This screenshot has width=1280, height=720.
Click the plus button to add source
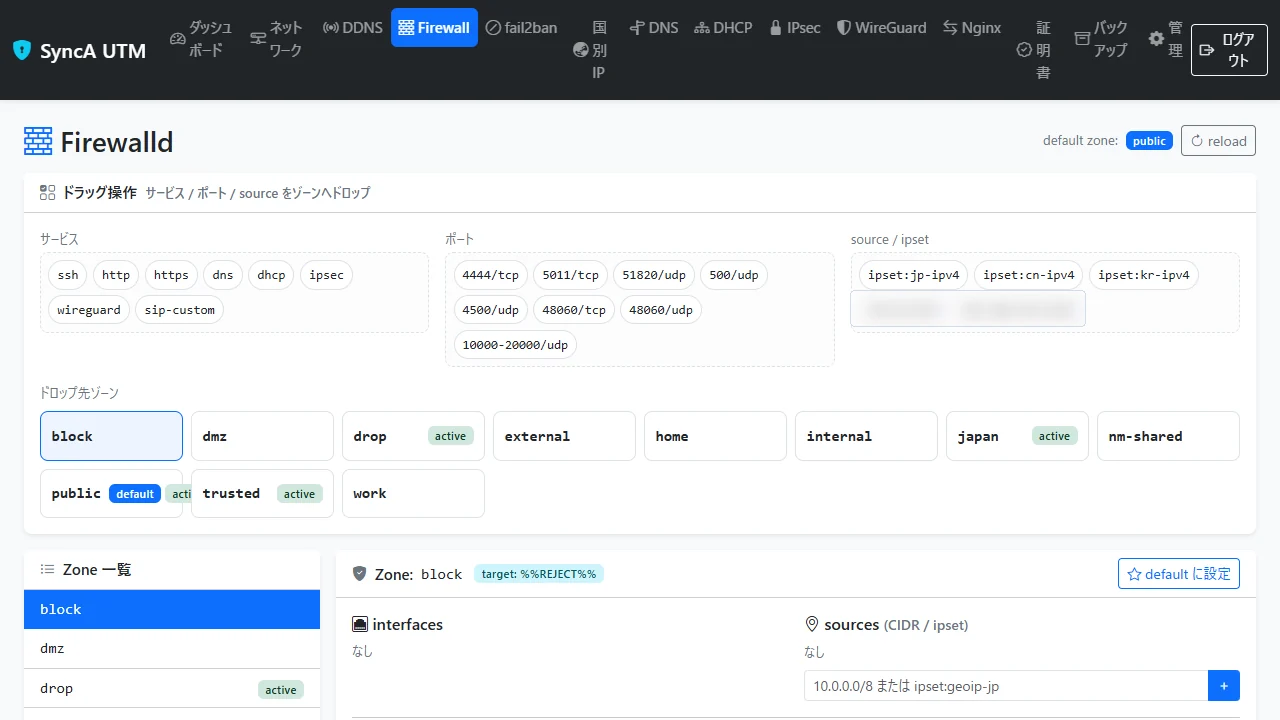pos(1224,686)
